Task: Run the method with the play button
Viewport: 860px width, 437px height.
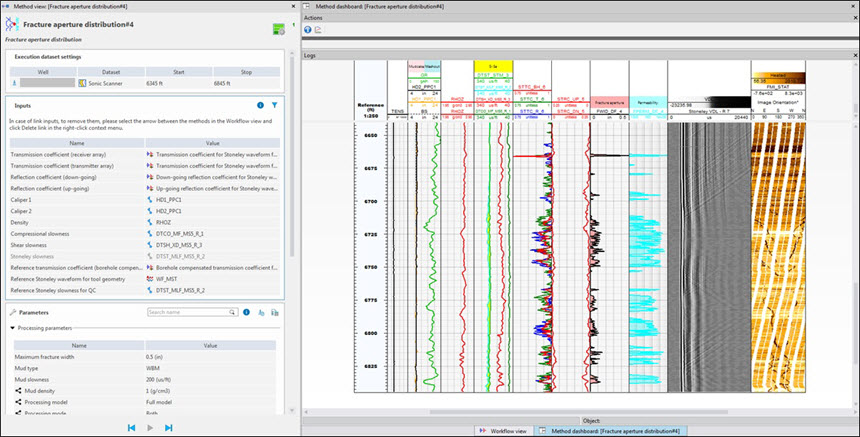Action: 150,428
